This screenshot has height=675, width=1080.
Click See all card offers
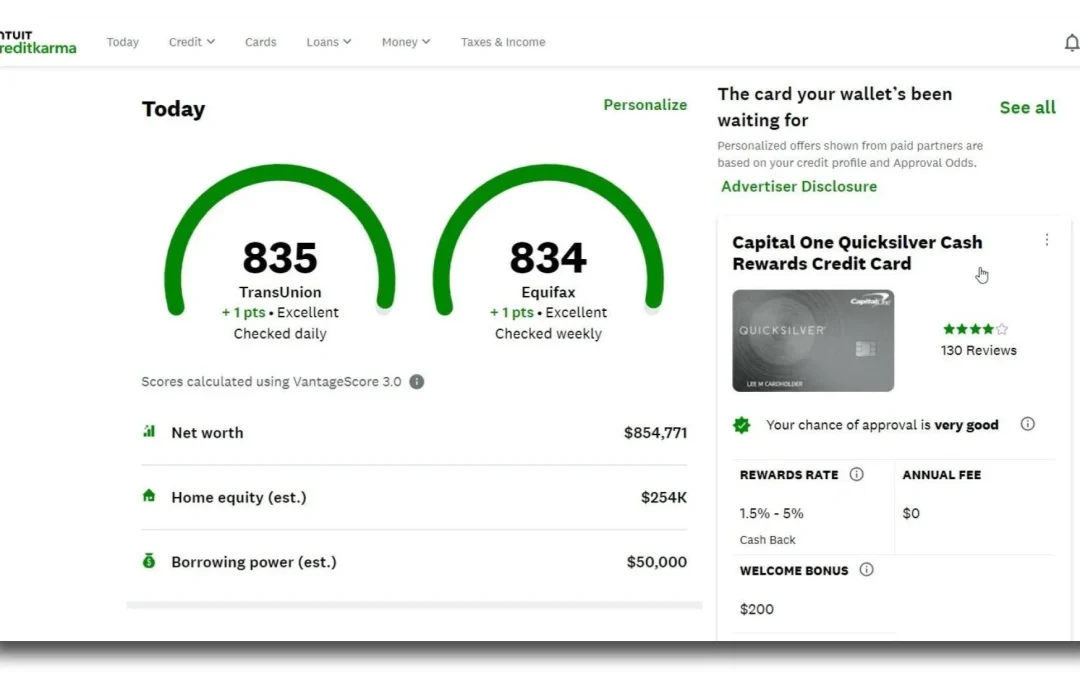click(x=1027, y=107)
